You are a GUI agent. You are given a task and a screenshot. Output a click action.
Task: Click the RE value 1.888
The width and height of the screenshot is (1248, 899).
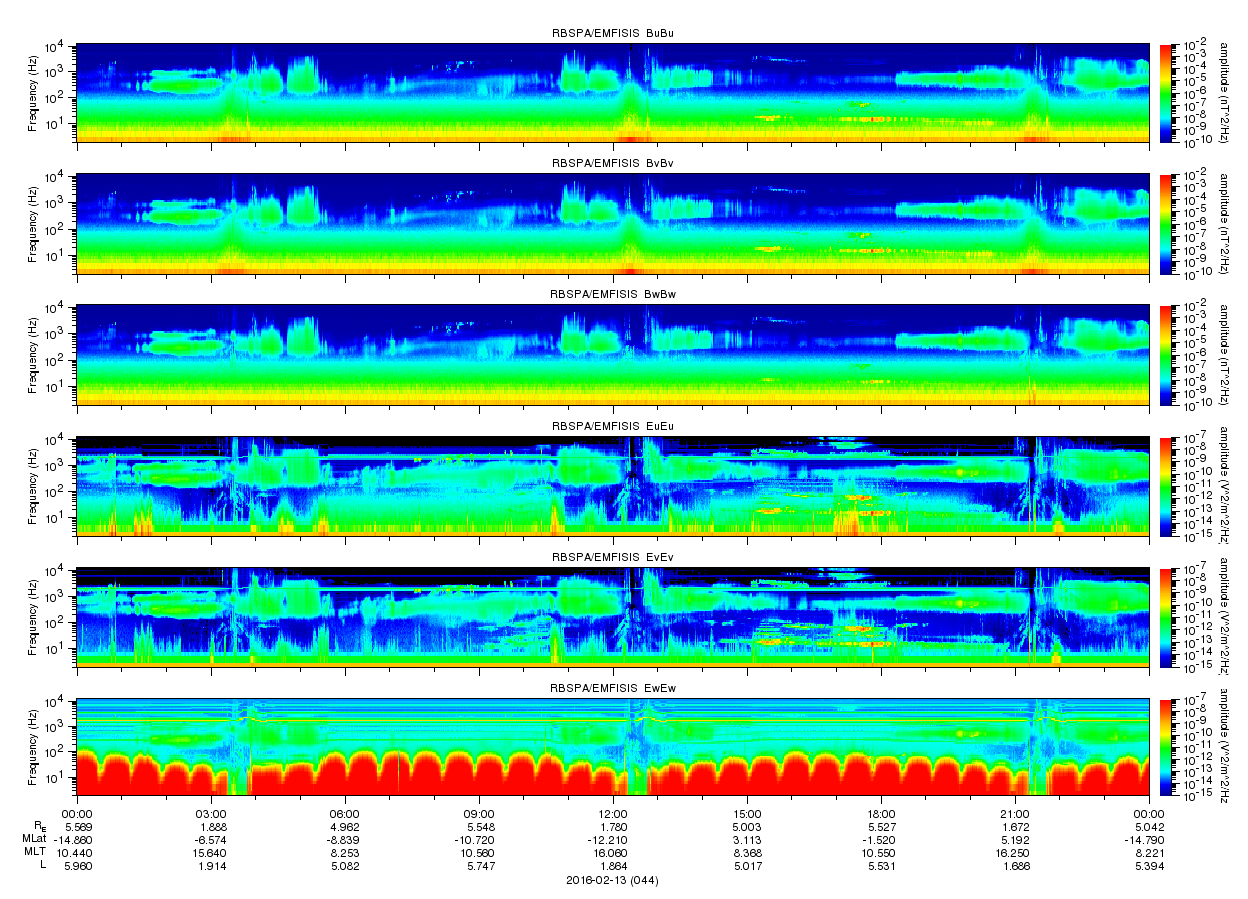pos(211,827)
